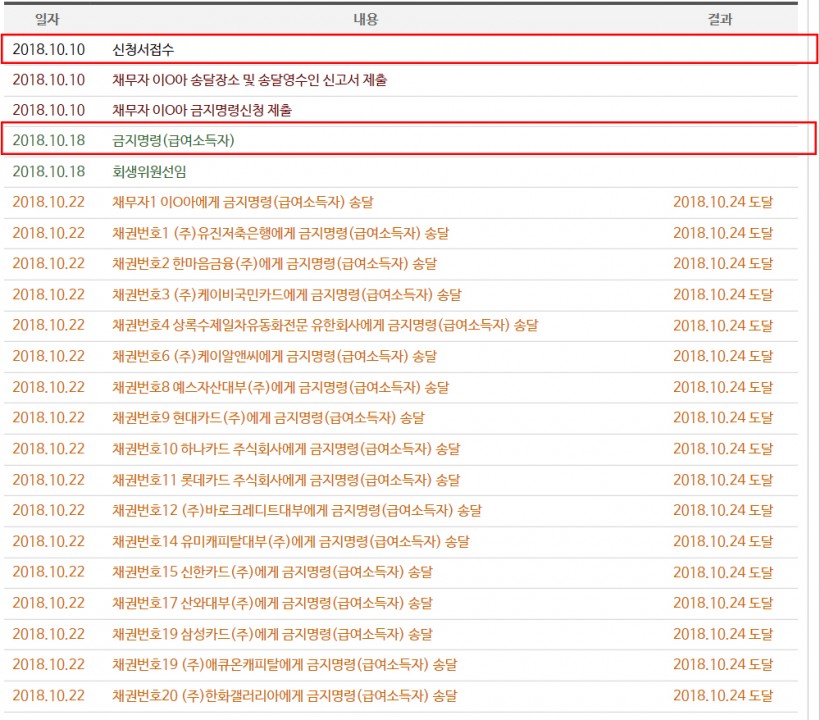This screenshot has width=820, height=720.
Task: Click 도달 result in 신한카드 row
Action: point(723,572)
